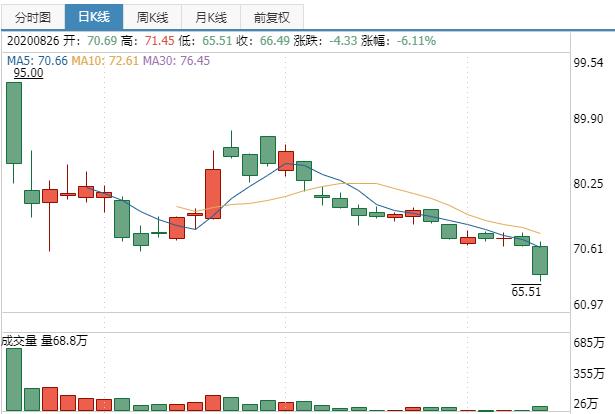The image size is (615, 414).
Task: Select the last green candlestick on the right
Action: [x=540, y=260]
